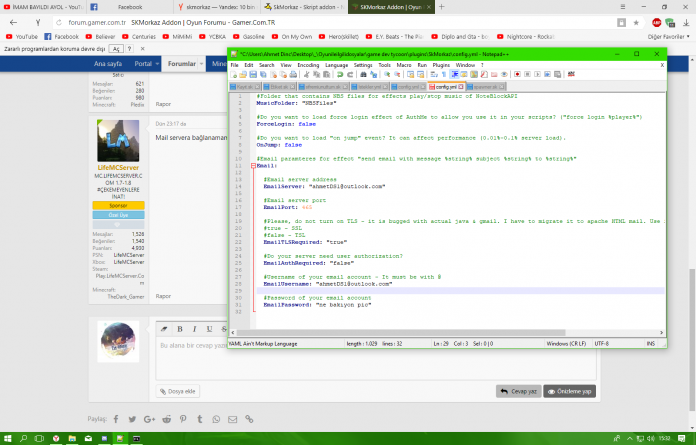Viewport: 696px width, 445px height.
Task: Click the Zoom Out icon in Notepad++
Action: point(397,75)
